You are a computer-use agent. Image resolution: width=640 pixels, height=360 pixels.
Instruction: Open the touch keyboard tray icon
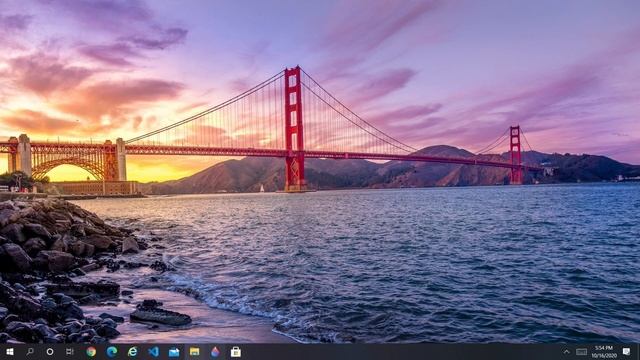582,352
